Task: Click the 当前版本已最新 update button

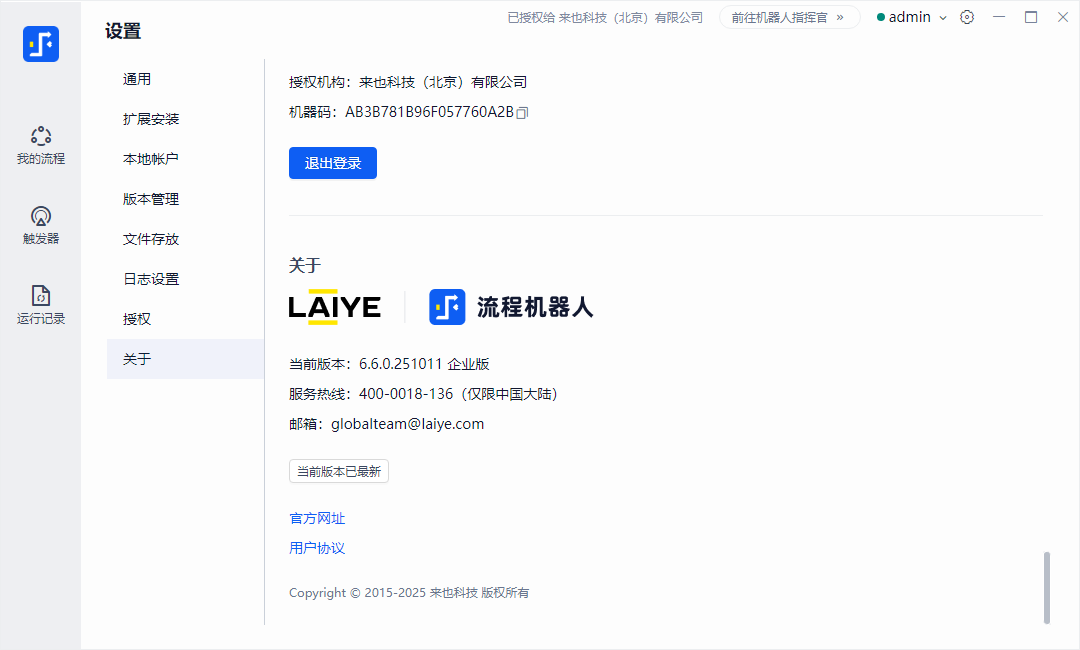Action: coord(338,471)
